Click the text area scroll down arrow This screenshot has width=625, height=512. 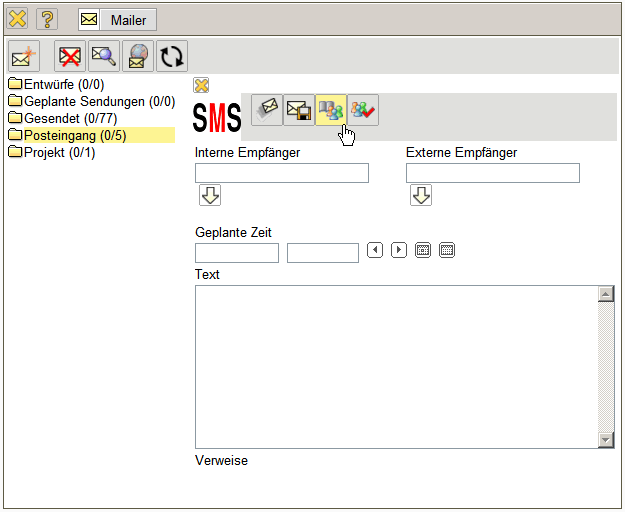point(606,440)
